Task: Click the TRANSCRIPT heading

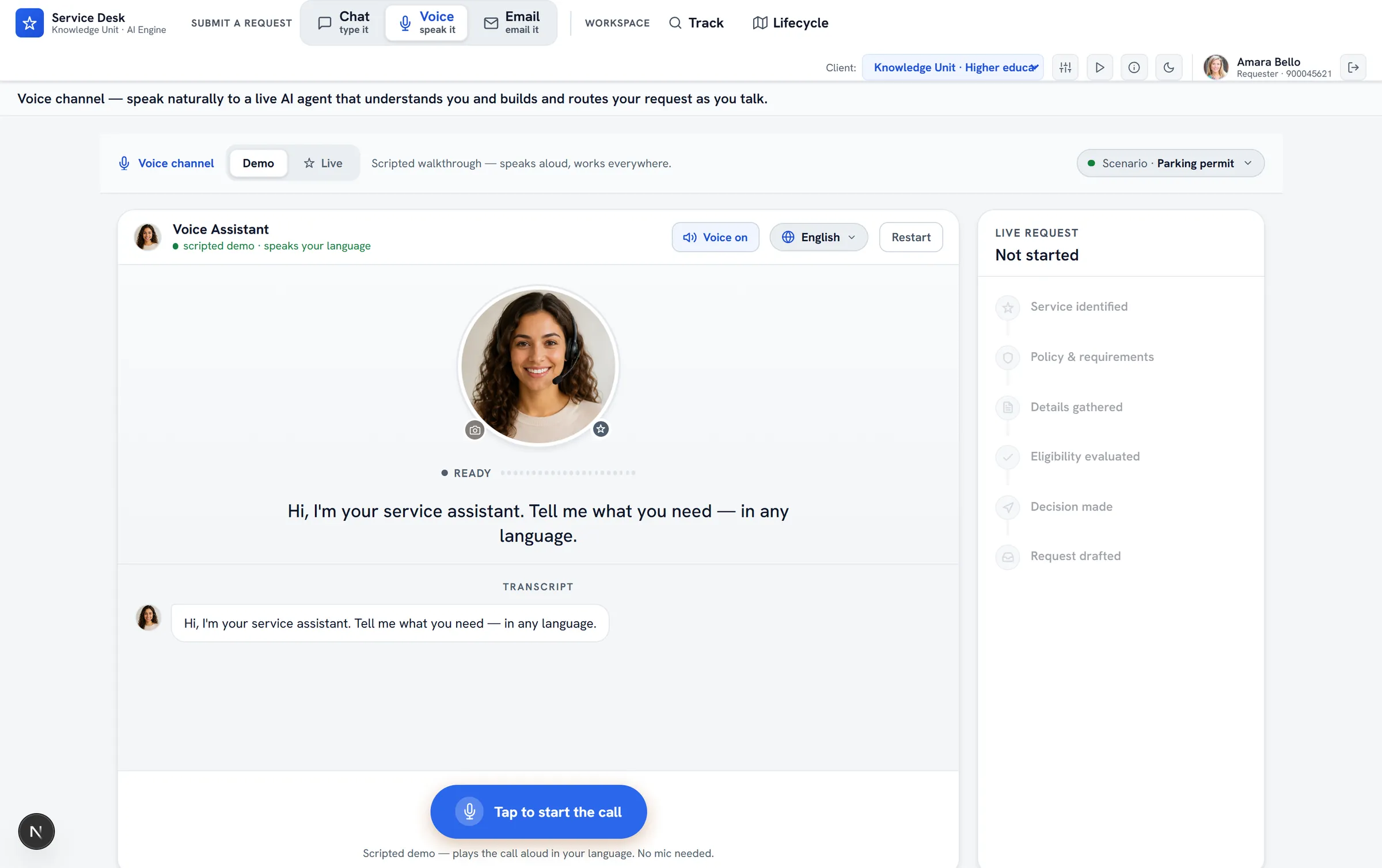Action: [x=538, y=587]
